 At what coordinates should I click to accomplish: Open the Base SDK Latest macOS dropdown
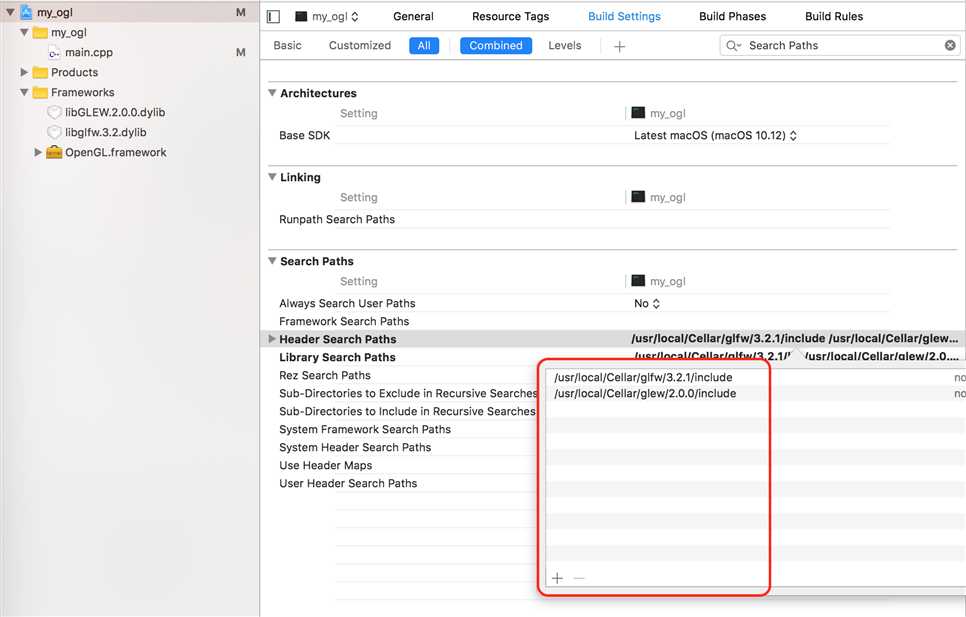pos(715,135)
